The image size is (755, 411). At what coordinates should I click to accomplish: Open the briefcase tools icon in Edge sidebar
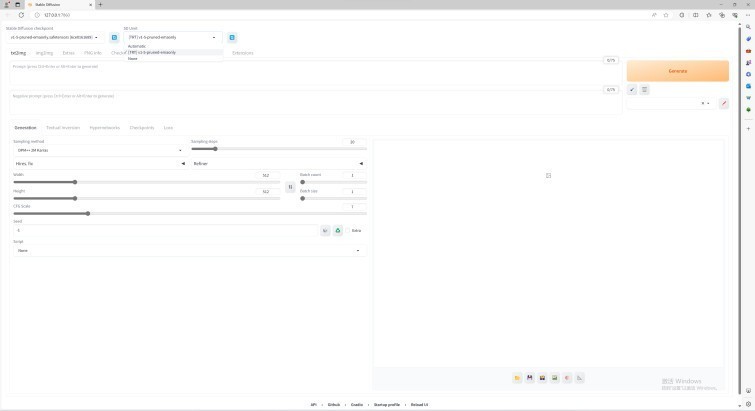(748, 51)
